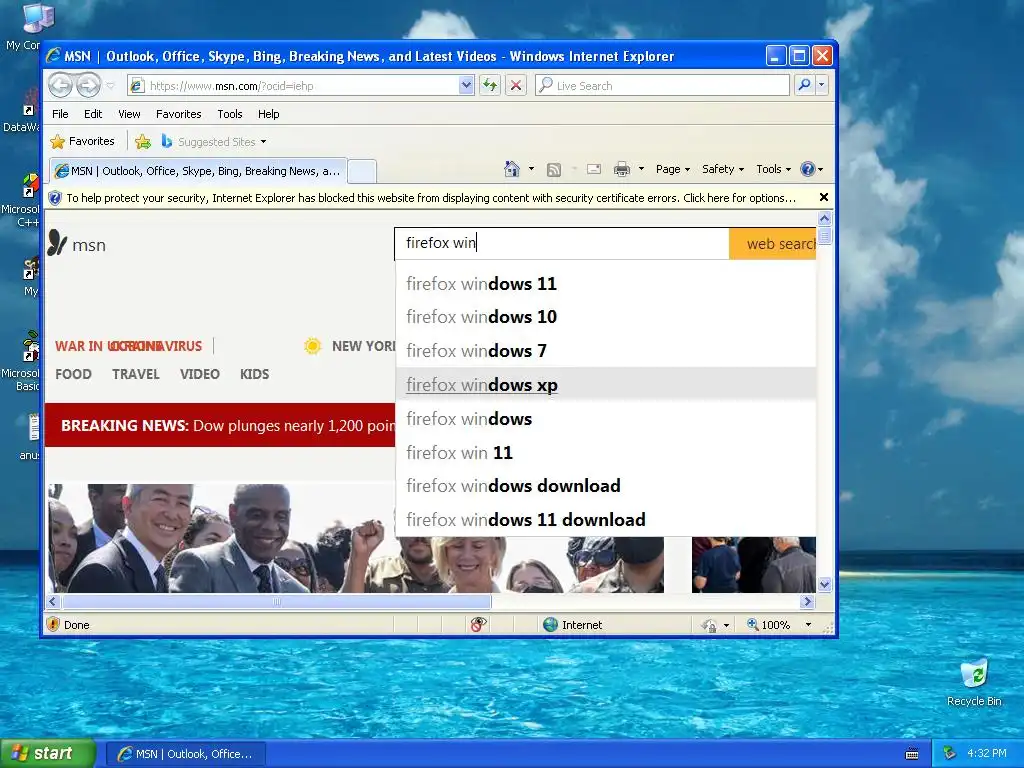
Task: Click the orange web search button
Action: pos(773,244)
